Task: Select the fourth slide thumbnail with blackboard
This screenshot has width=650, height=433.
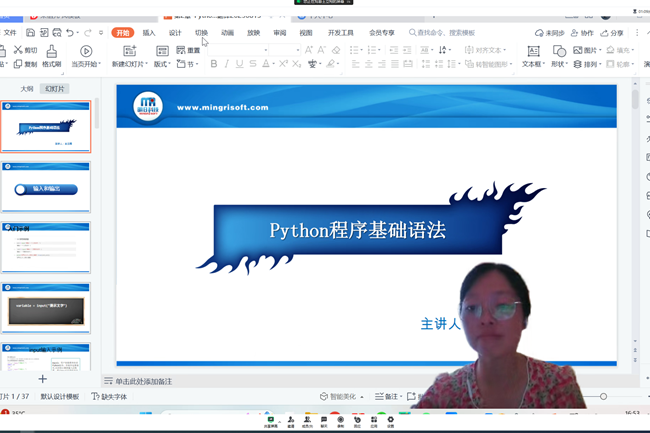Action: click(46, 308)
